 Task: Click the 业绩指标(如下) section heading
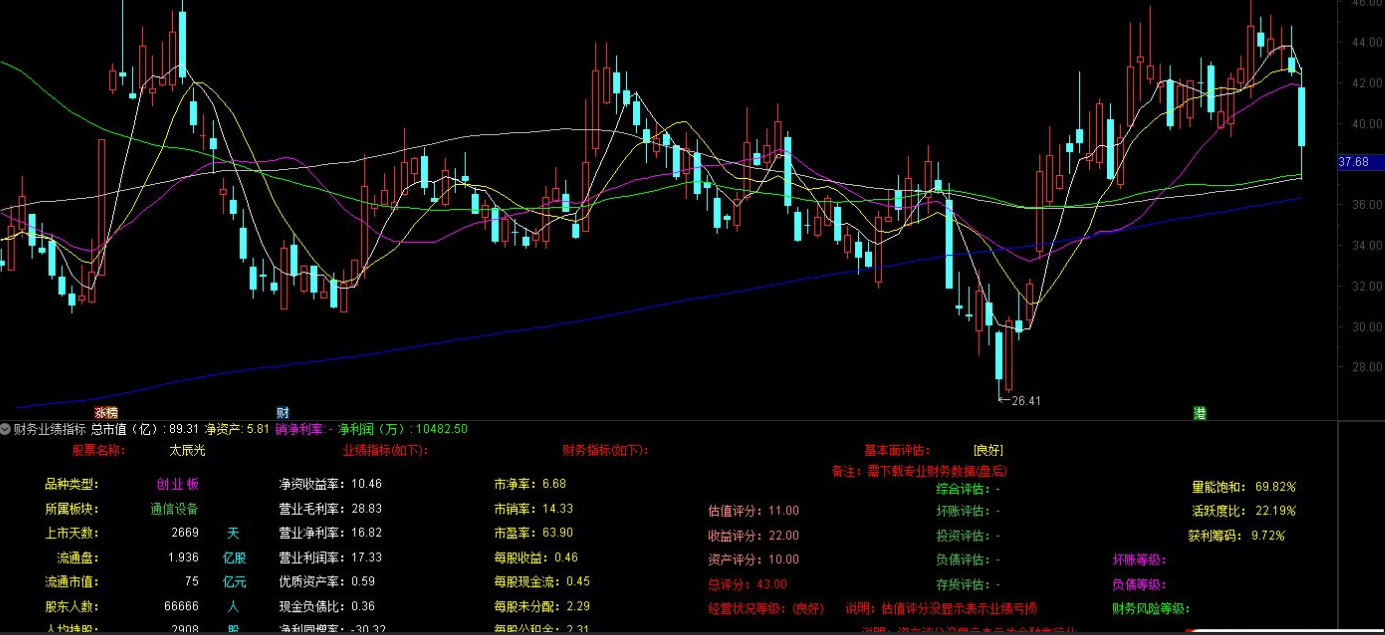click(x=385, y=450)
